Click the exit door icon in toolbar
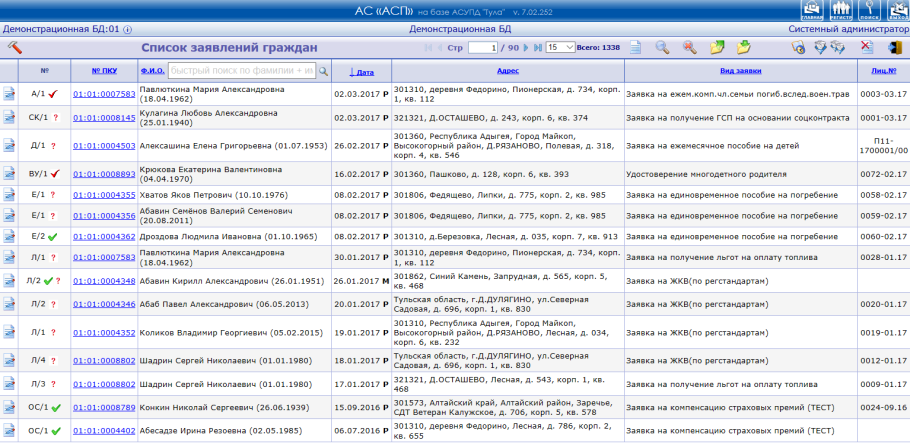The width and height of the screenshot is (910, 444). click(894, 47)
